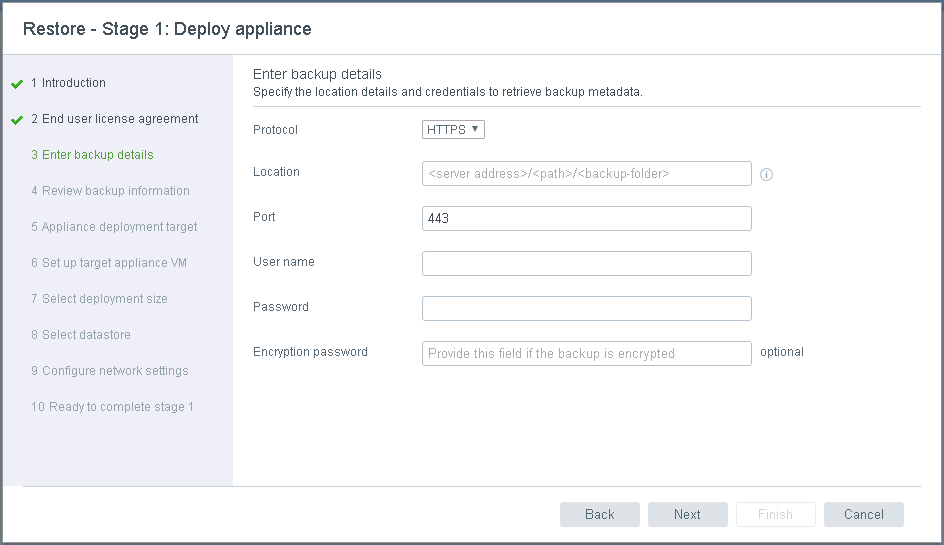Select step 7 Select deployment size
This screenshot has height=545, width=944.
(99, 299)
